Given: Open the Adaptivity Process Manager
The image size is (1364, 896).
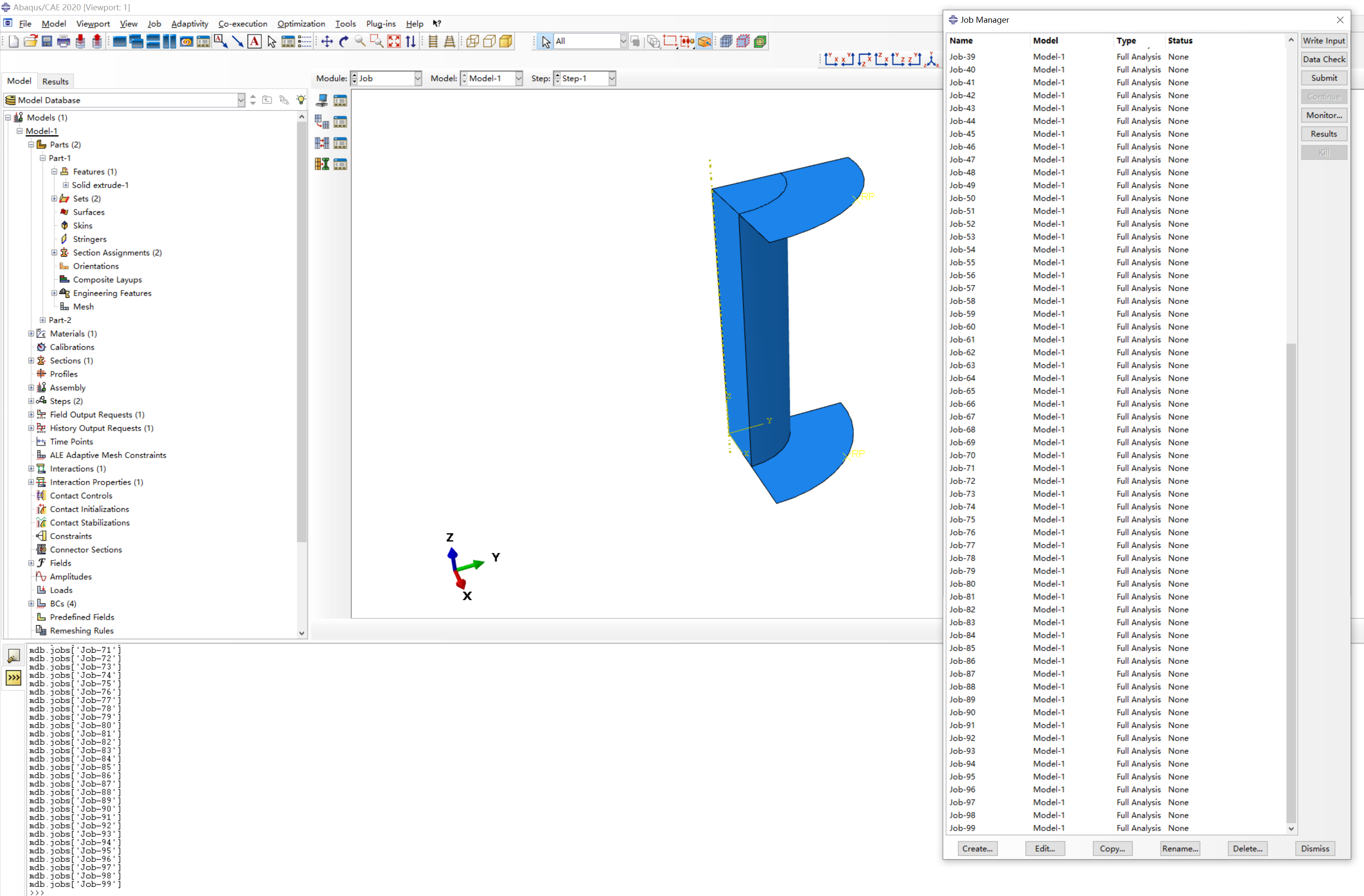Looking at the screenshot, I should [x=340, y=122].
